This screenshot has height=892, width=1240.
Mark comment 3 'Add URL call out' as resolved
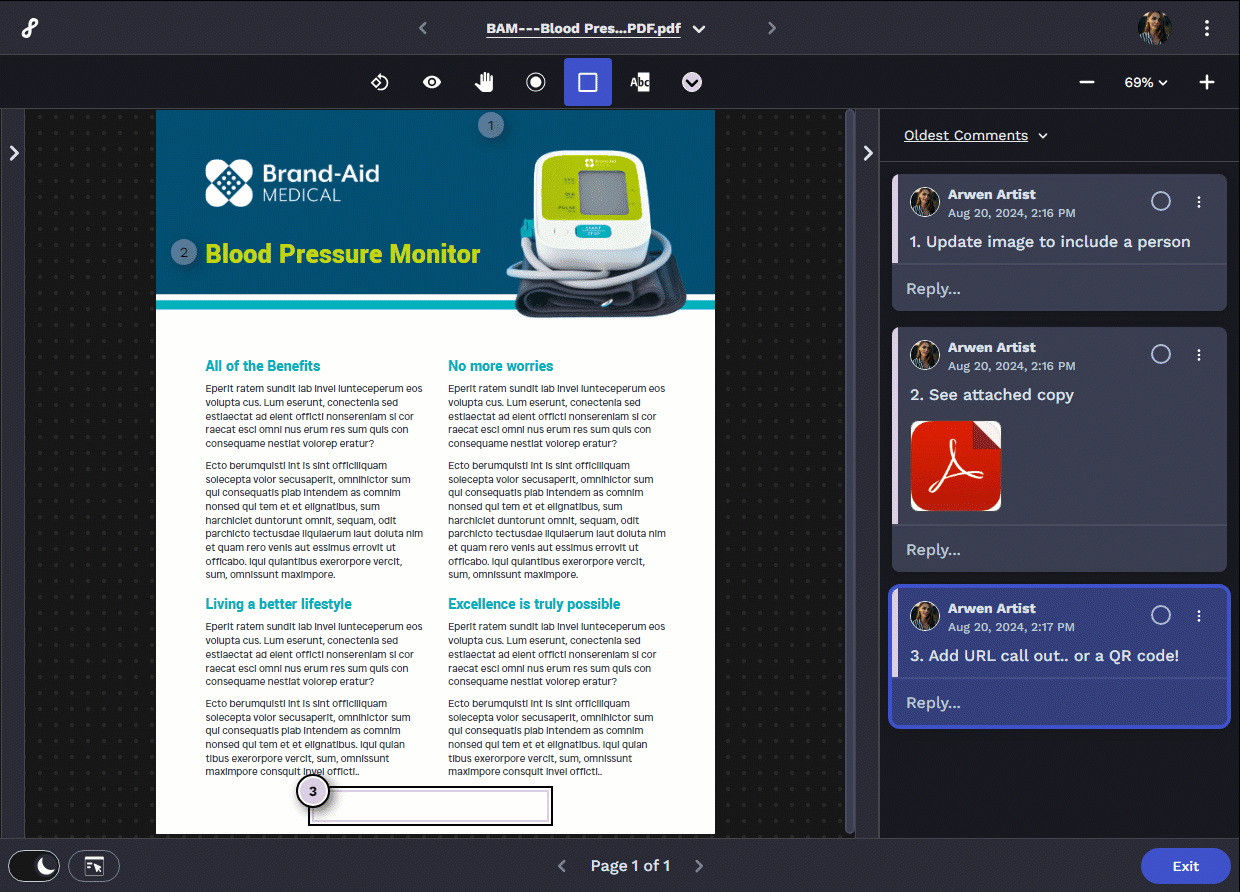pyautogui.click(x=1161, y=615)
